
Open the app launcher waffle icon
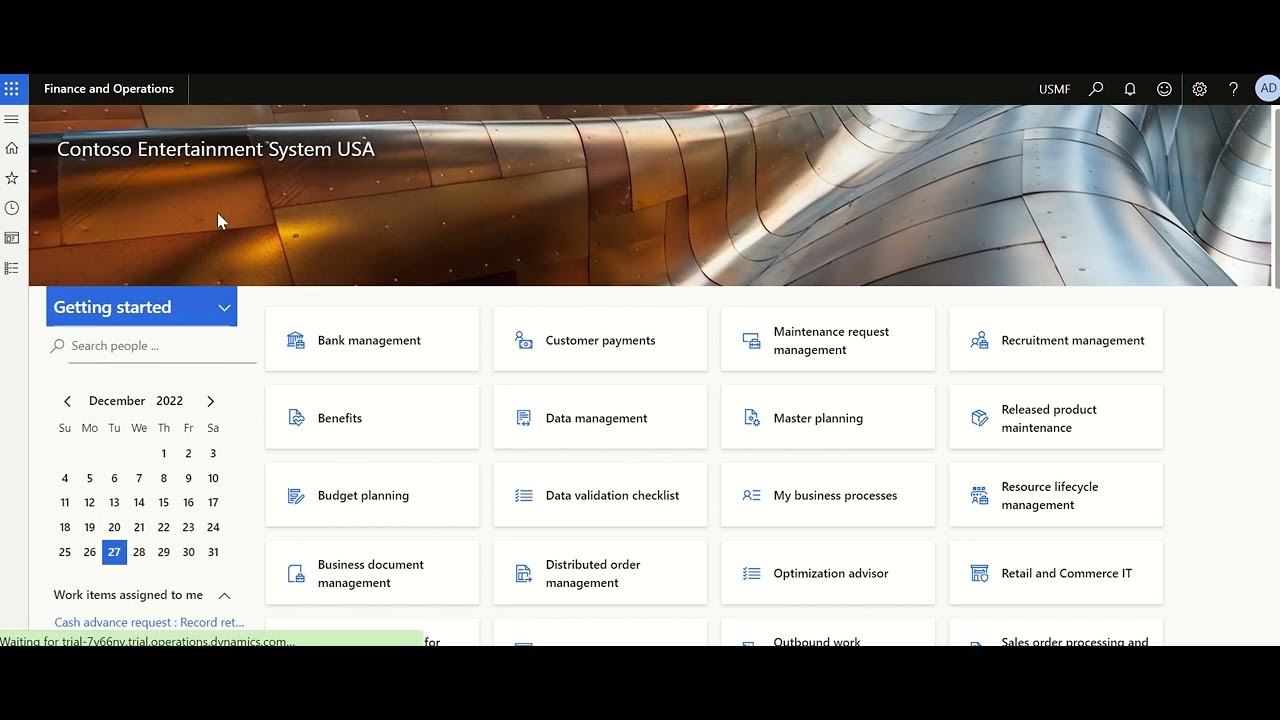click(12, 89)
